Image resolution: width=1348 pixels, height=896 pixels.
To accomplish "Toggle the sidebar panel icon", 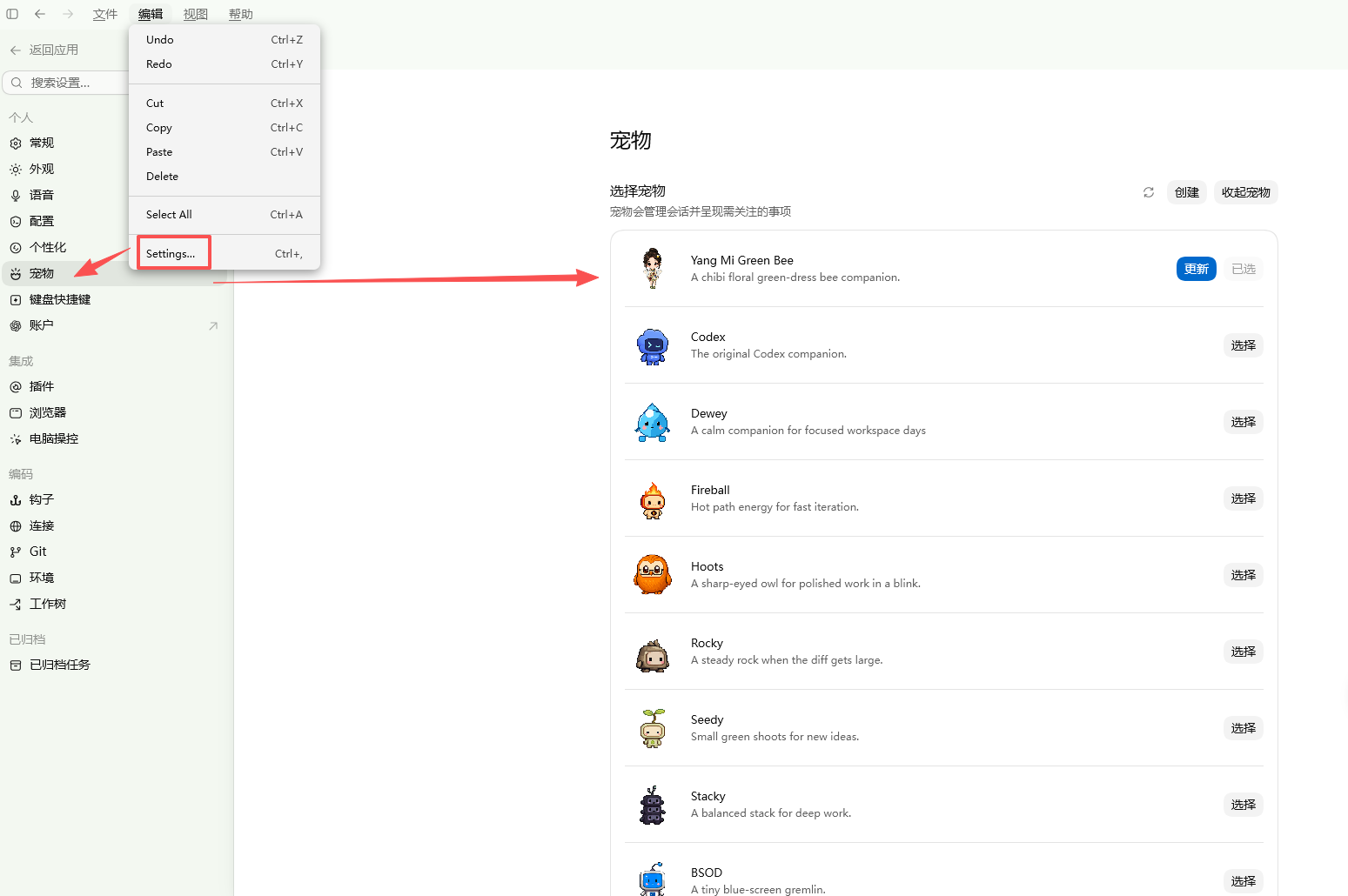I will [12, 14].
